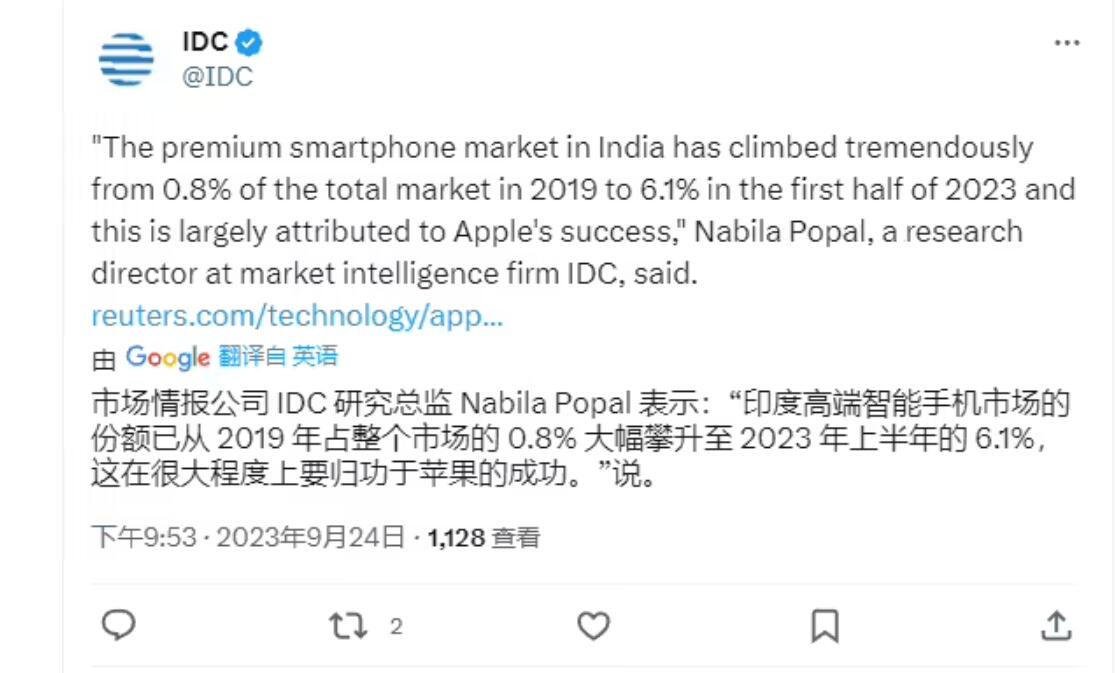
Task: Click the @IDC handle
Action: coord(217,76)
